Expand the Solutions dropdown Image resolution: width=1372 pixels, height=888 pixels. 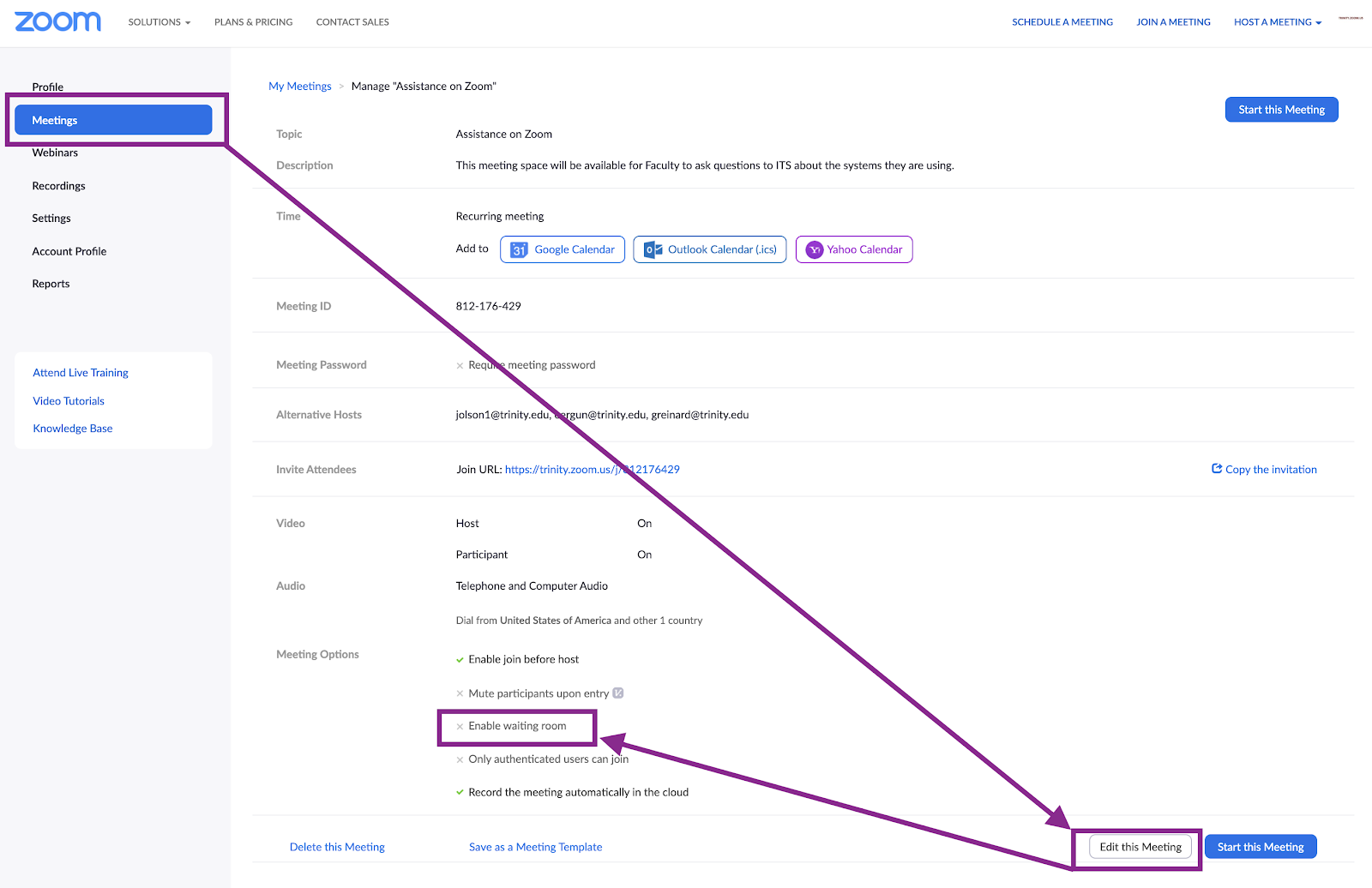159,22
